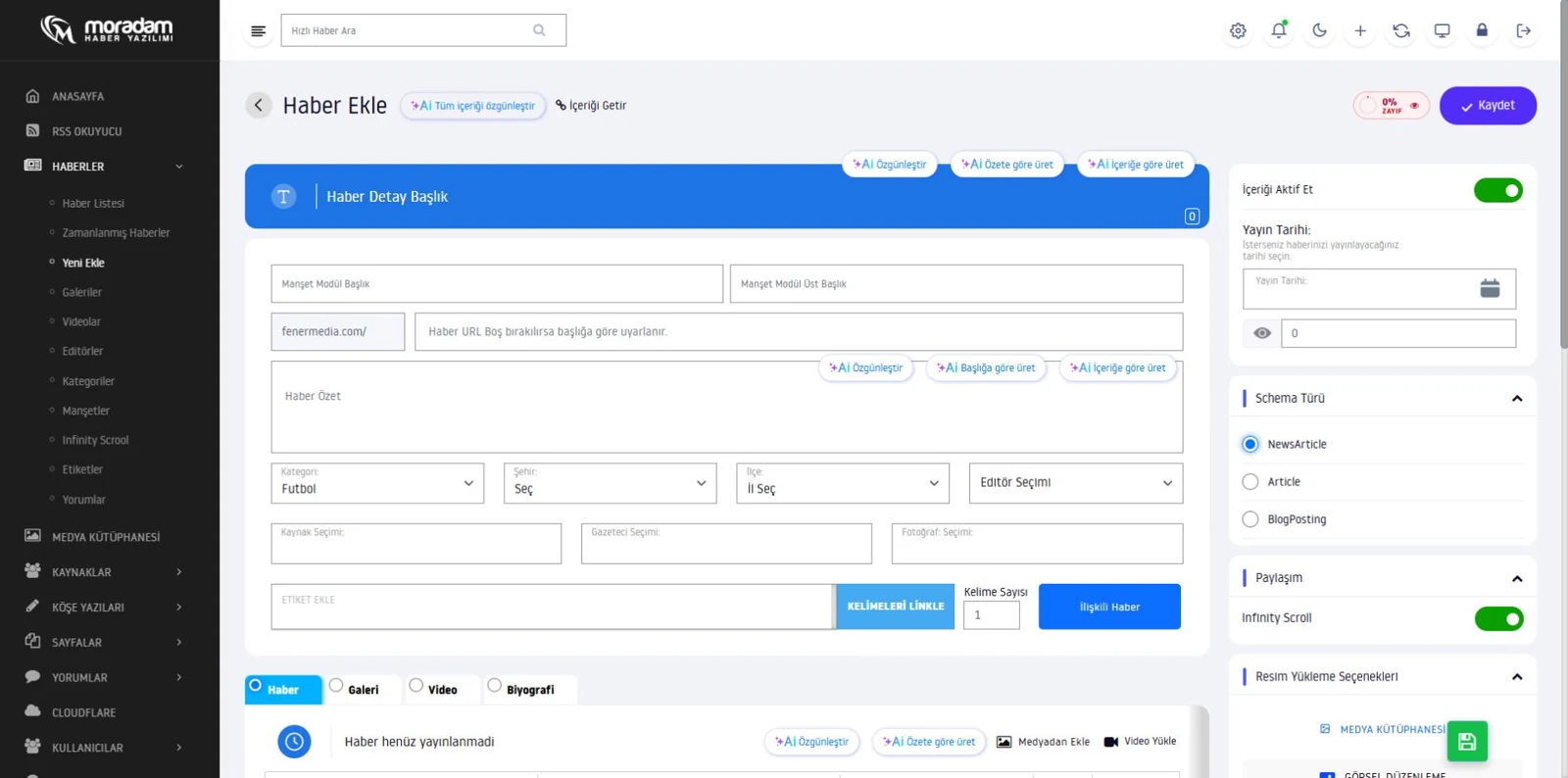This screenshot has height=778, width=1568.
Task: Click the Video Yükle camera icon
Action: pos(1110,742)
